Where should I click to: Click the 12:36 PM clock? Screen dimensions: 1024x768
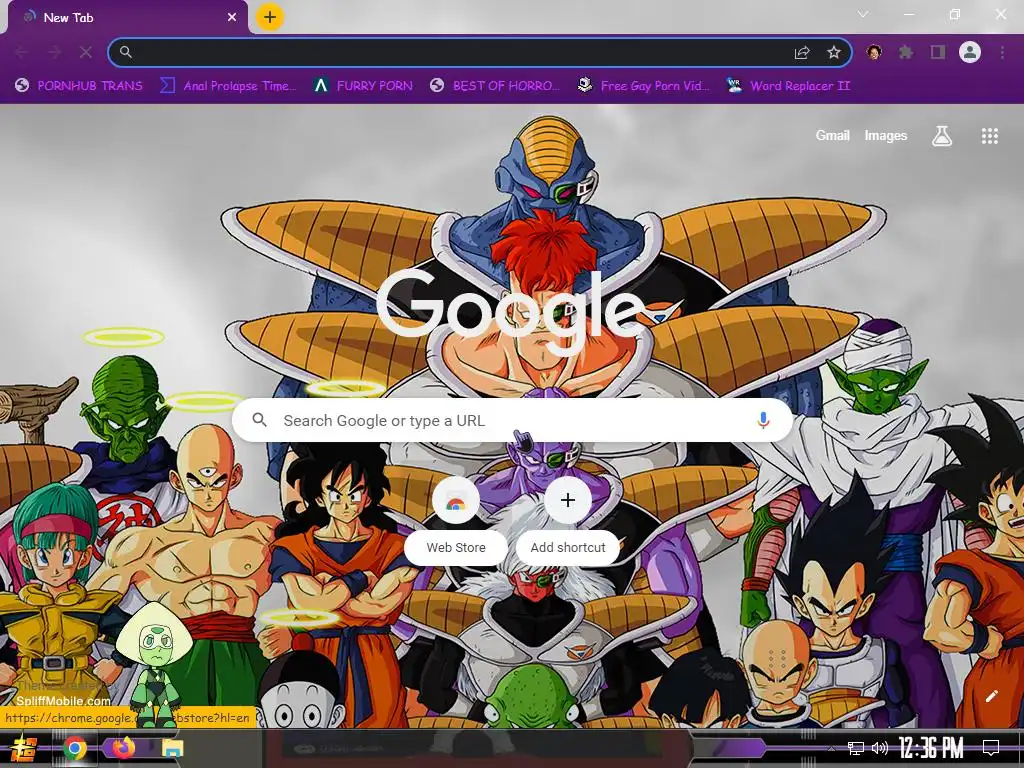[931, 748]
